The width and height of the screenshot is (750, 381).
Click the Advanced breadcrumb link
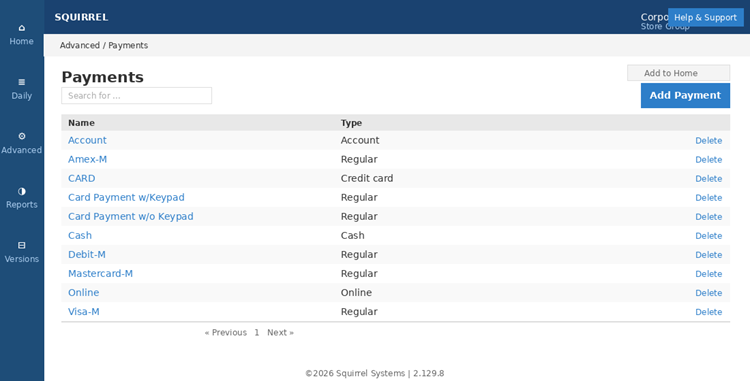79,45
